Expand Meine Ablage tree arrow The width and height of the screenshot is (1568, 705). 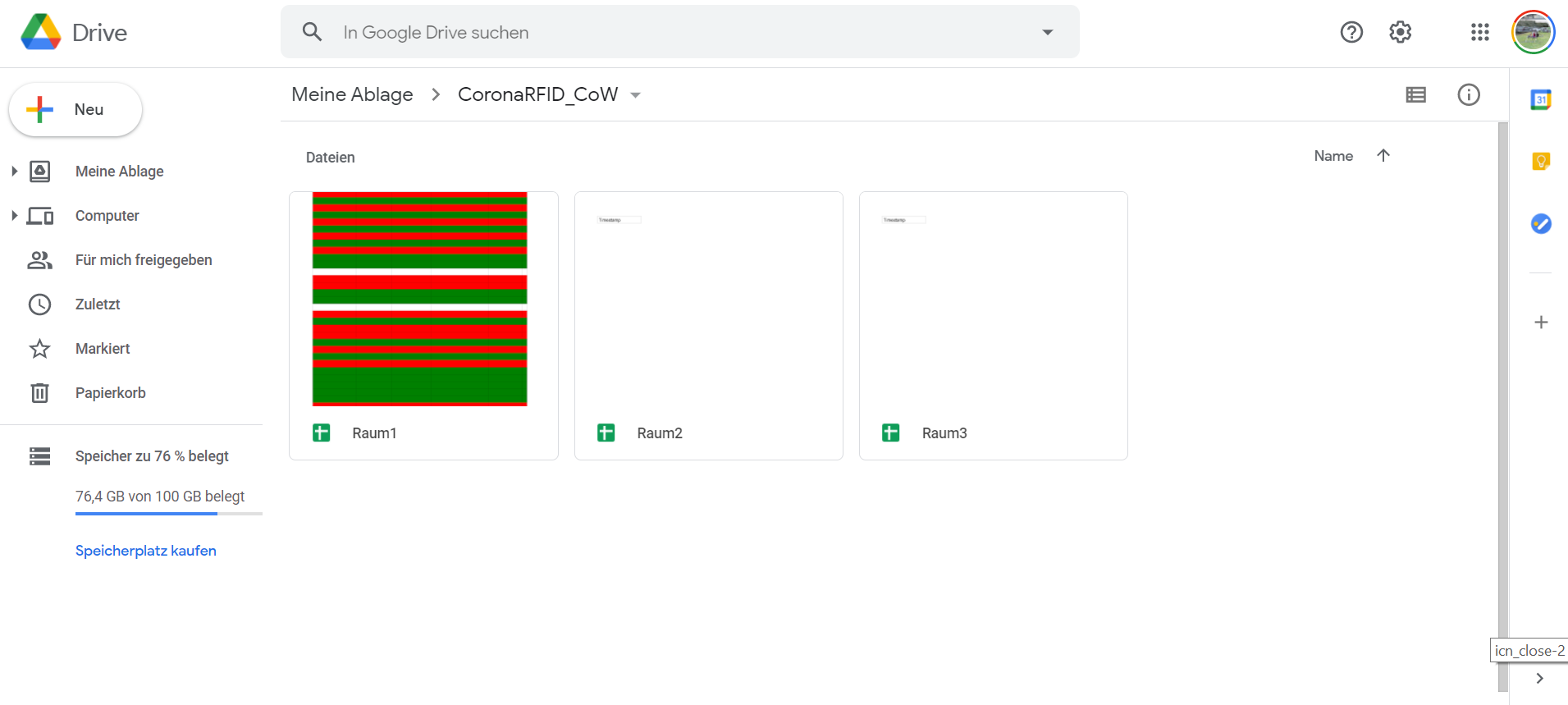14,172
